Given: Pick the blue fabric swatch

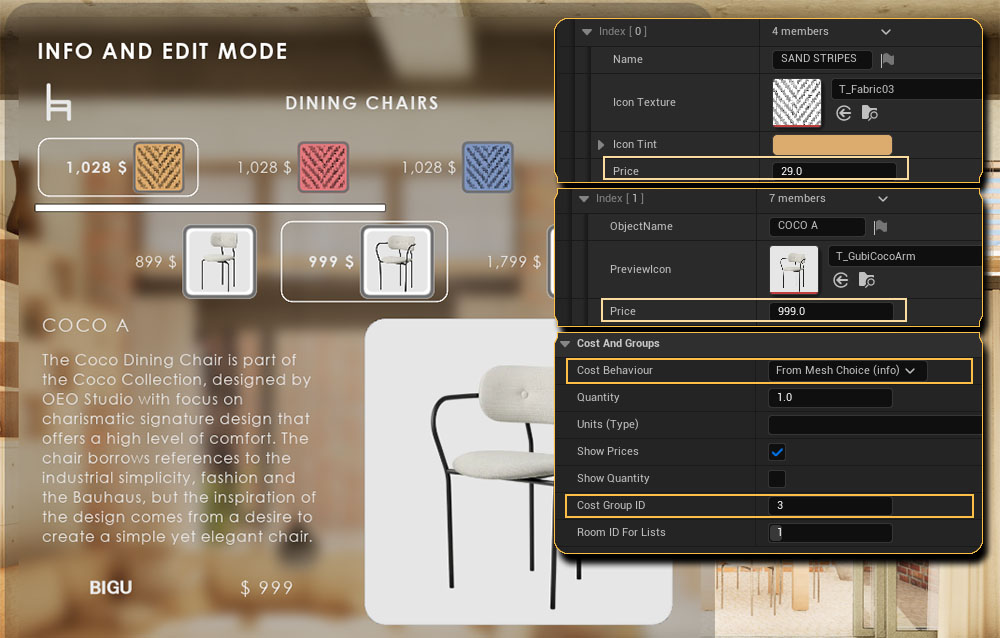Looking at the screenshot, I should tap(487, 167).
